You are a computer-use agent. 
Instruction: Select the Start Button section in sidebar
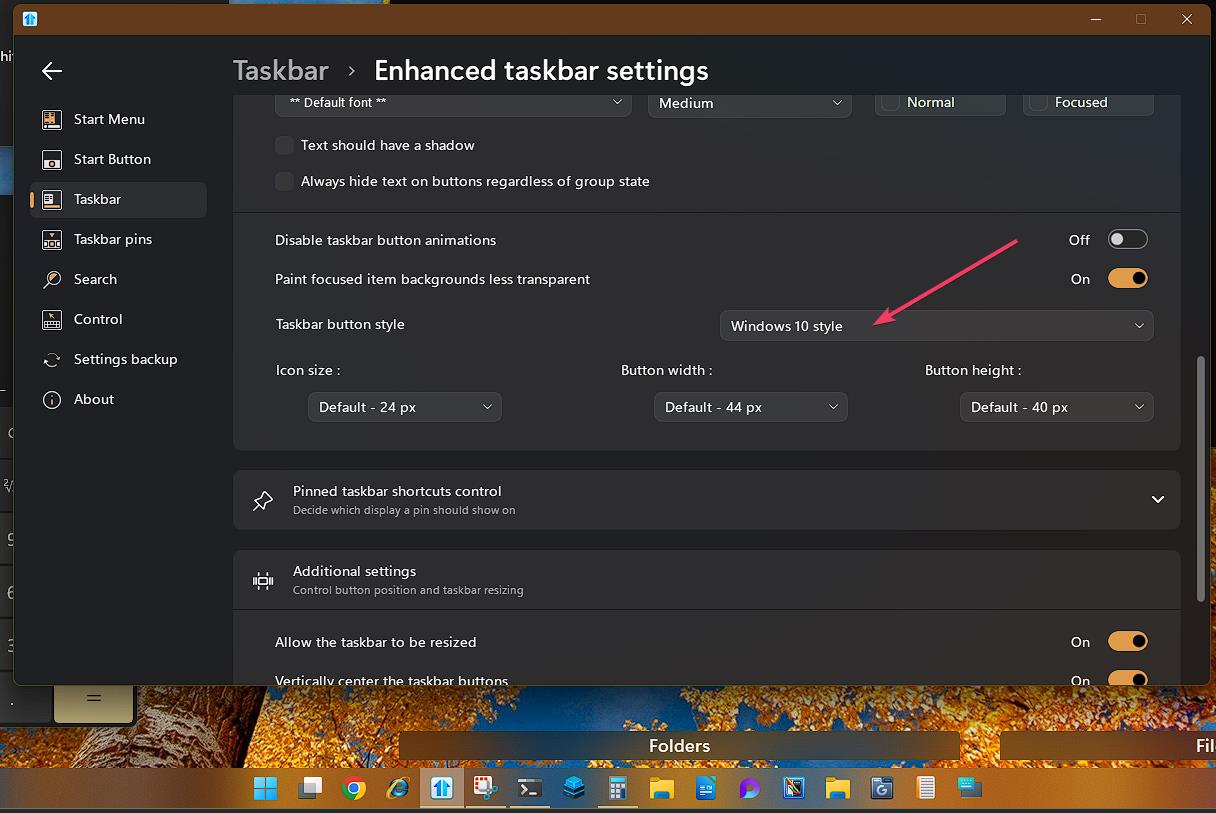point(112,159)
